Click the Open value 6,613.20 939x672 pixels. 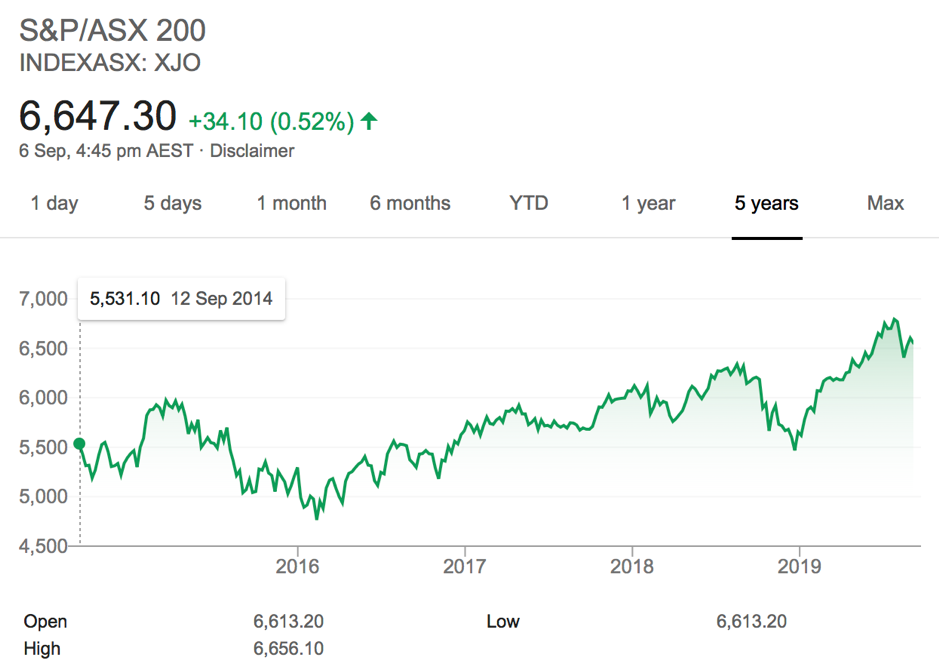coord(288,621)
